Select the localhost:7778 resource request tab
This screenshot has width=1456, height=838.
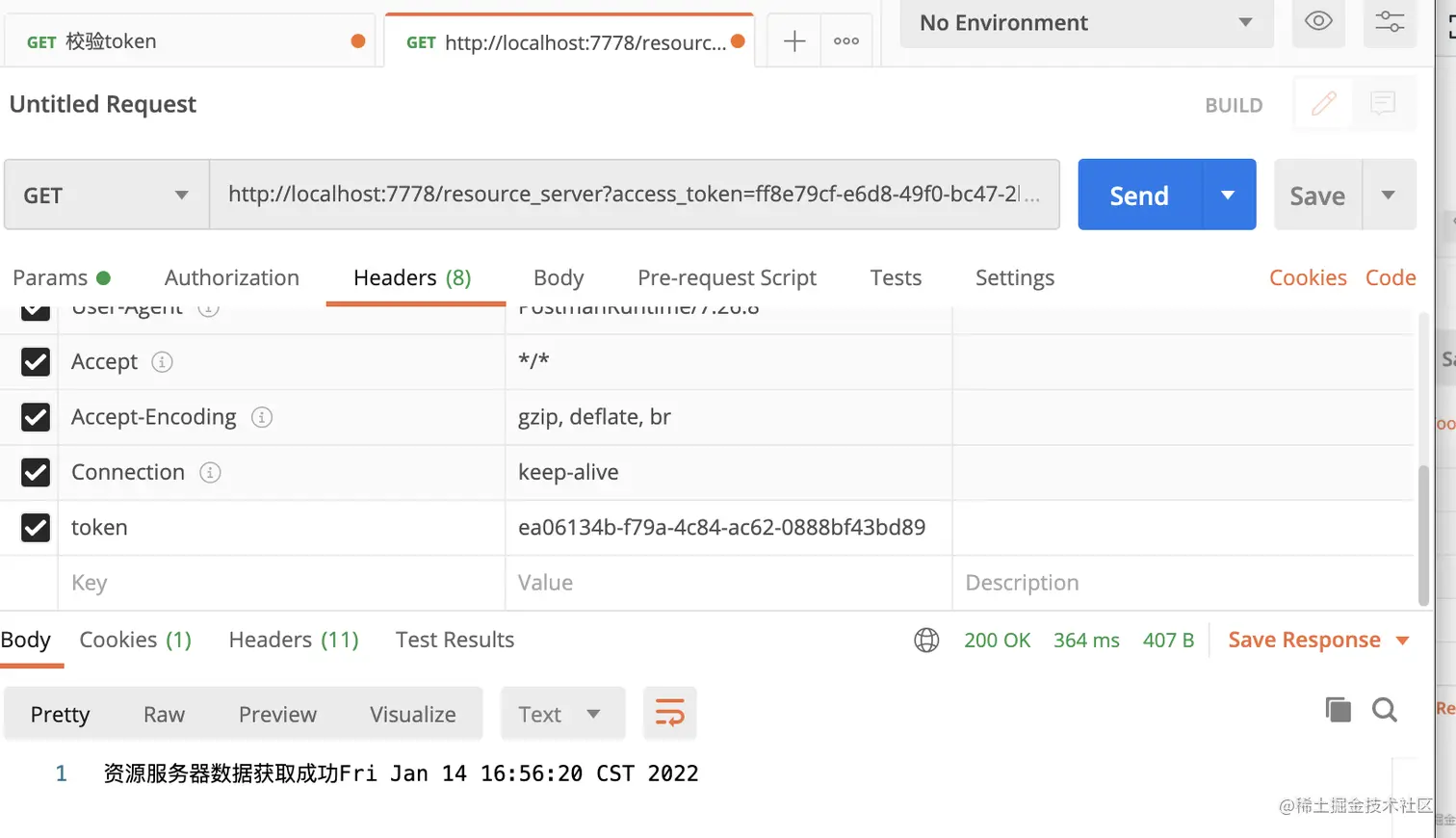[568, 41]
